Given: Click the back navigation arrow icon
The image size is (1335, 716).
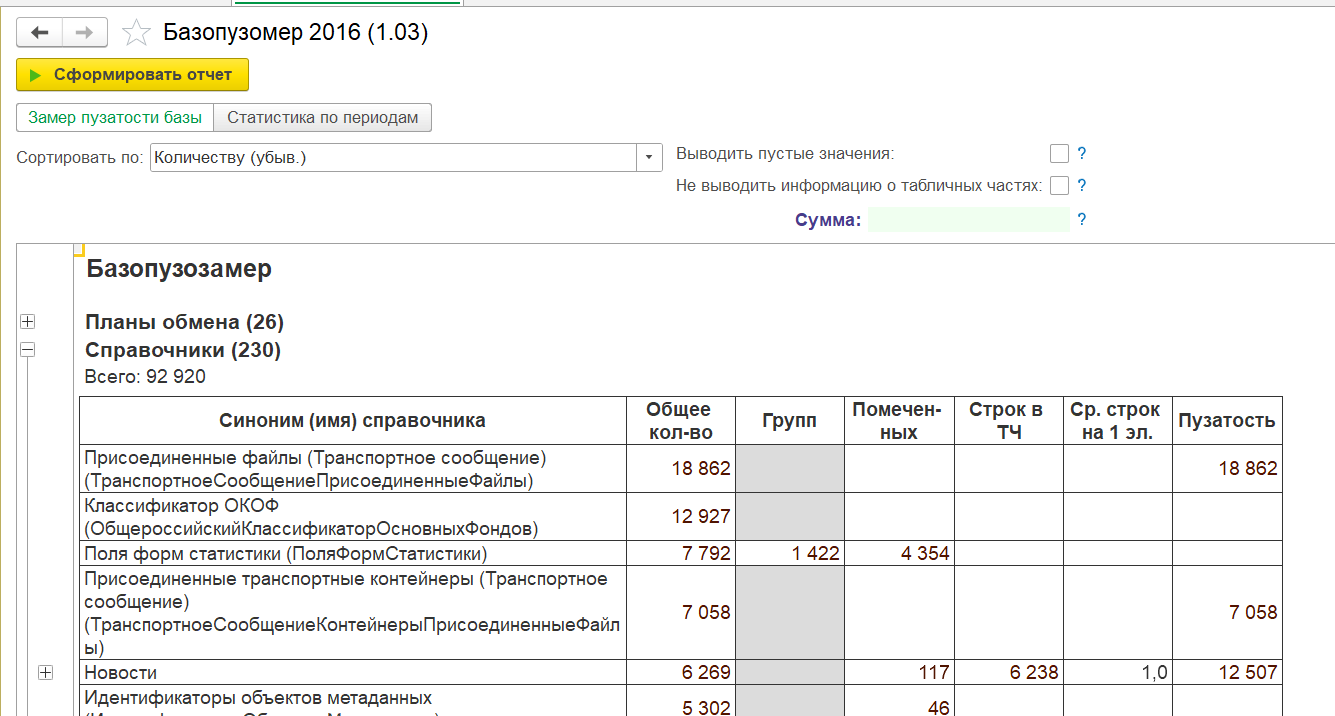Looking at the screenshot, I should 39,31.
